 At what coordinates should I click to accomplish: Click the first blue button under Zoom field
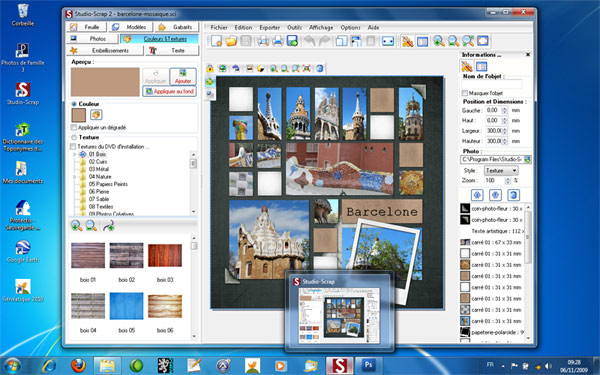(x=477, y=195)
